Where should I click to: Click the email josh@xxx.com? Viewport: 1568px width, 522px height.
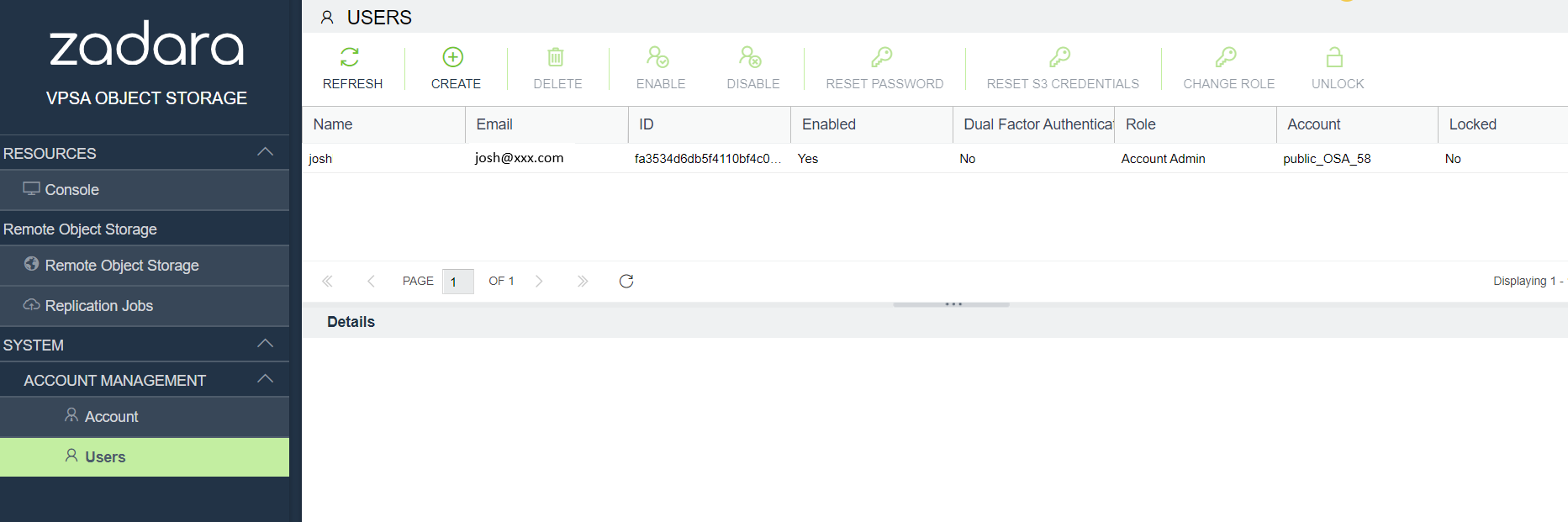pyautogui.click(x=520, y=158)
